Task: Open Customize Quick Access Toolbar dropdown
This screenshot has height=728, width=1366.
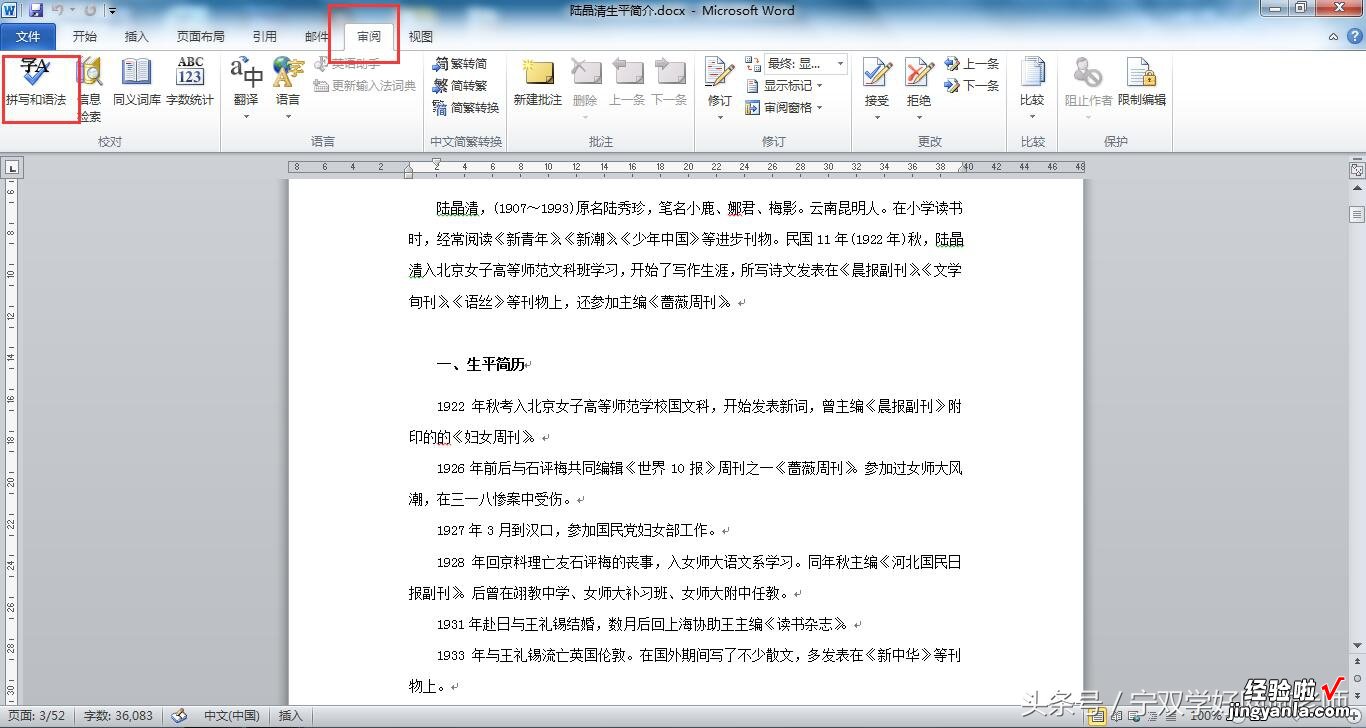Action: coord(112,10)
